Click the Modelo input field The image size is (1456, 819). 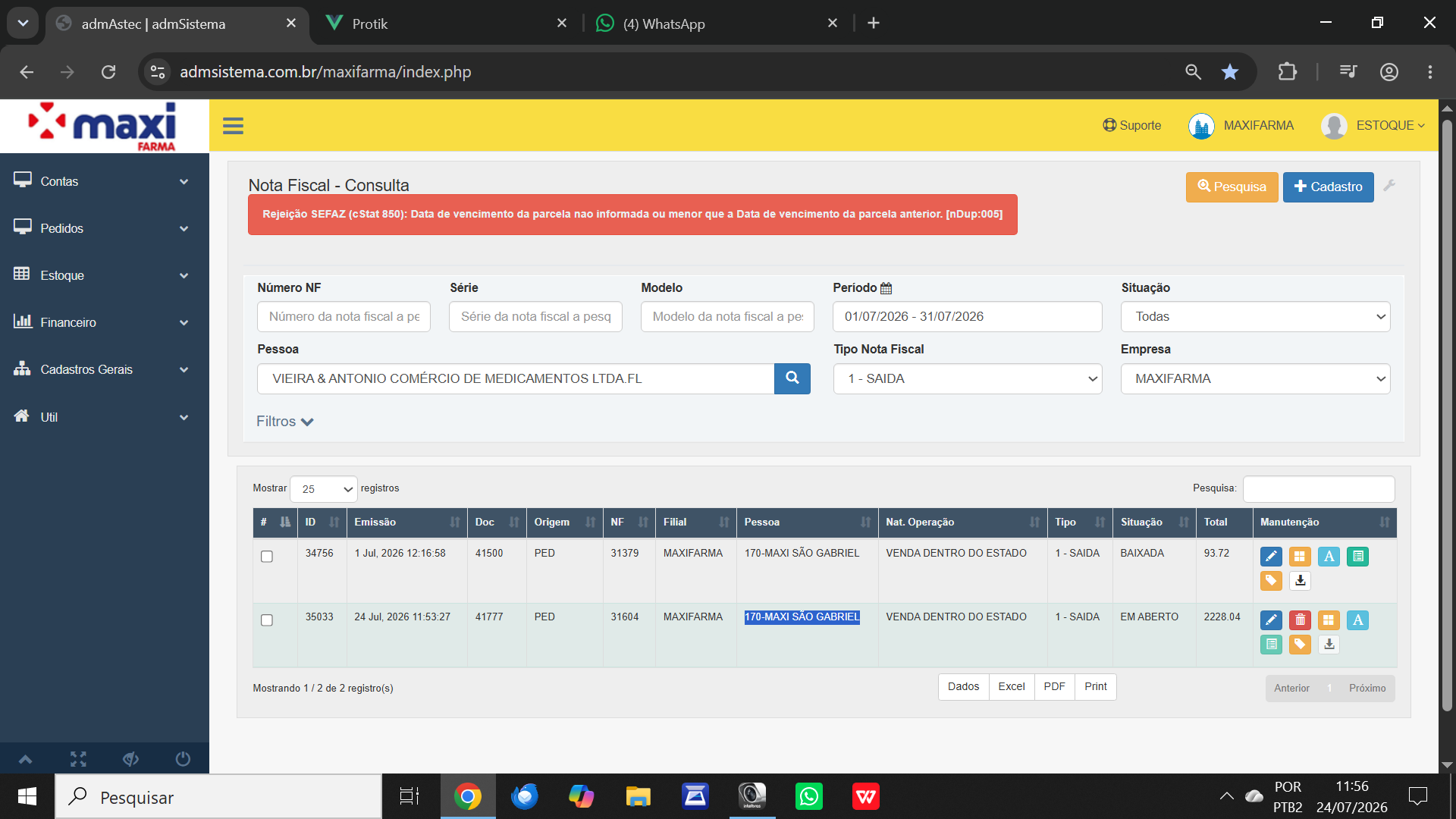(727, 317)
